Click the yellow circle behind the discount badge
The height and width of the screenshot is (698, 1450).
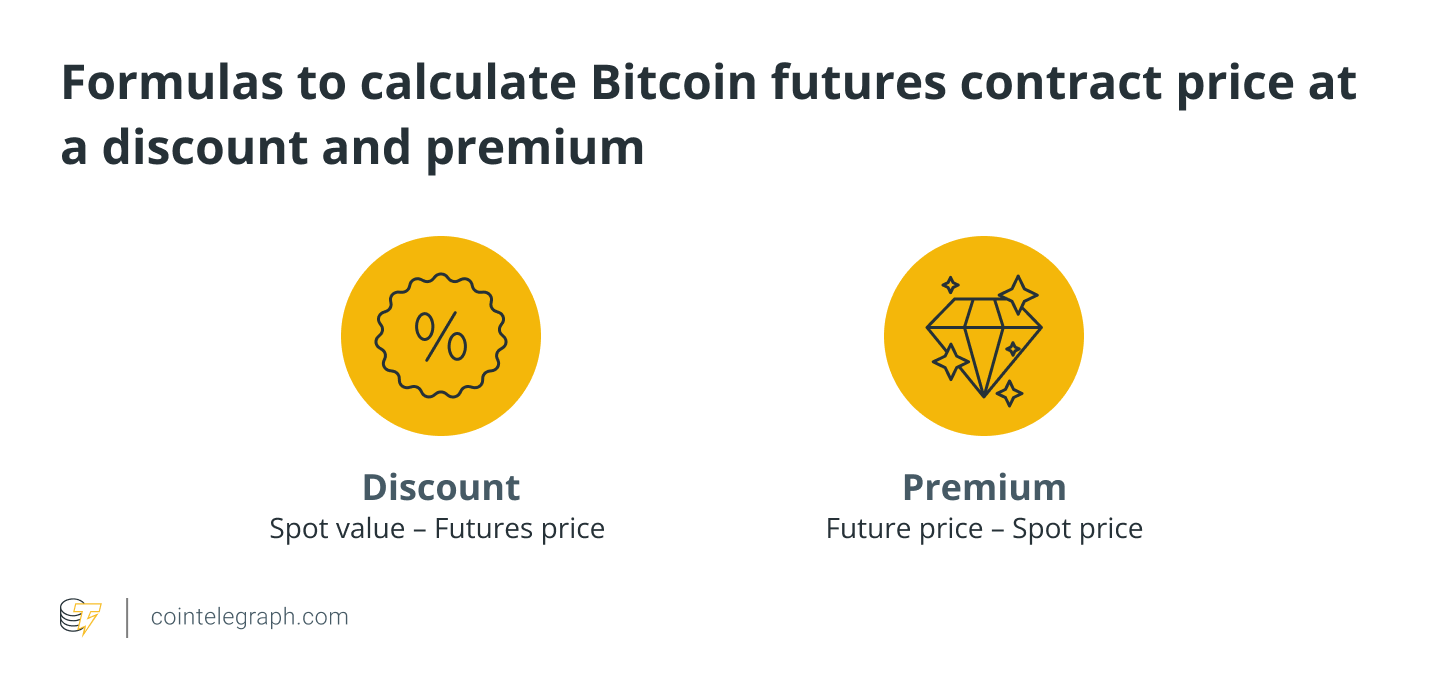(440, 336)
